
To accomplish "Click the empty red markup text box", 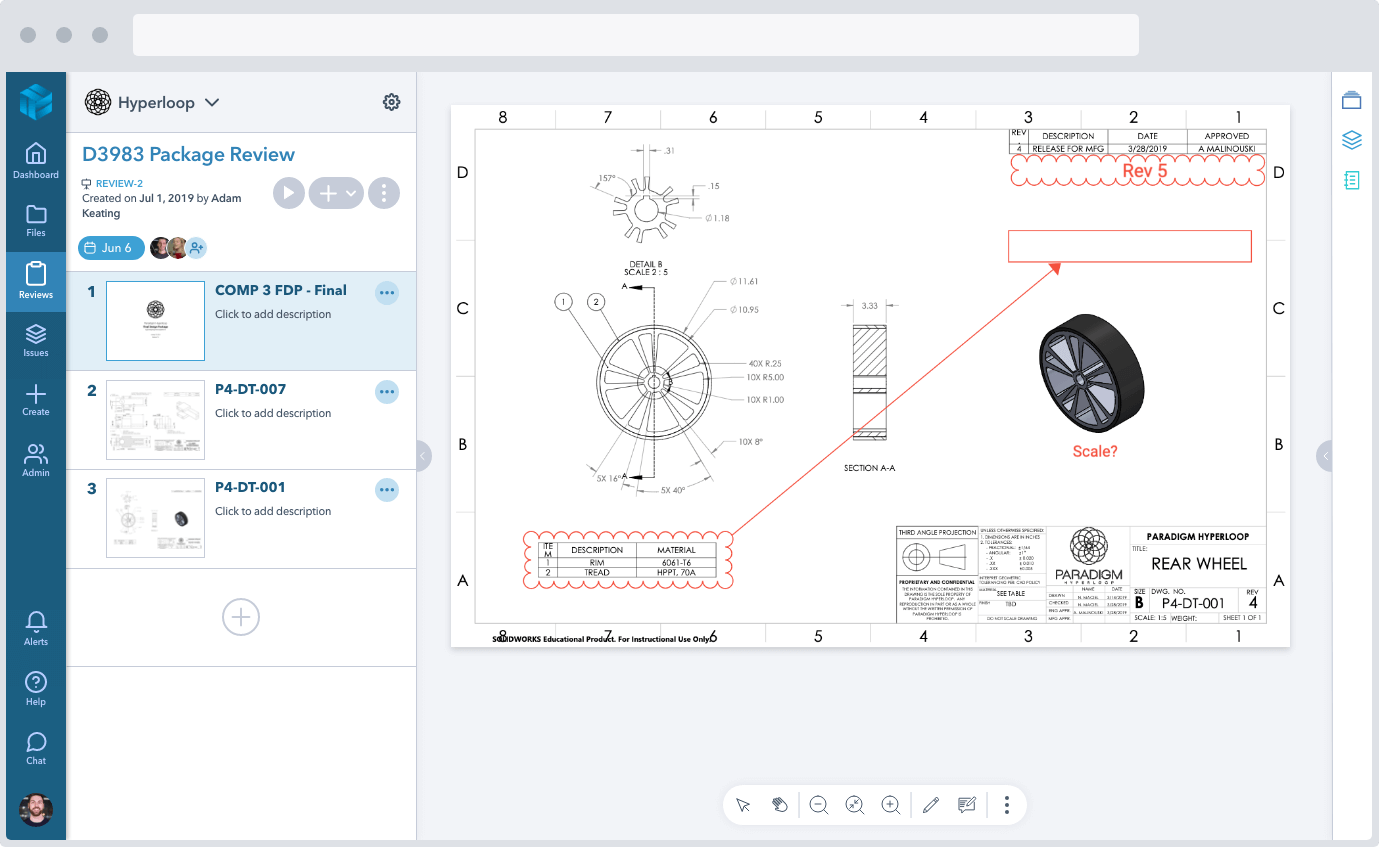I will click(x=1129, y=246).
